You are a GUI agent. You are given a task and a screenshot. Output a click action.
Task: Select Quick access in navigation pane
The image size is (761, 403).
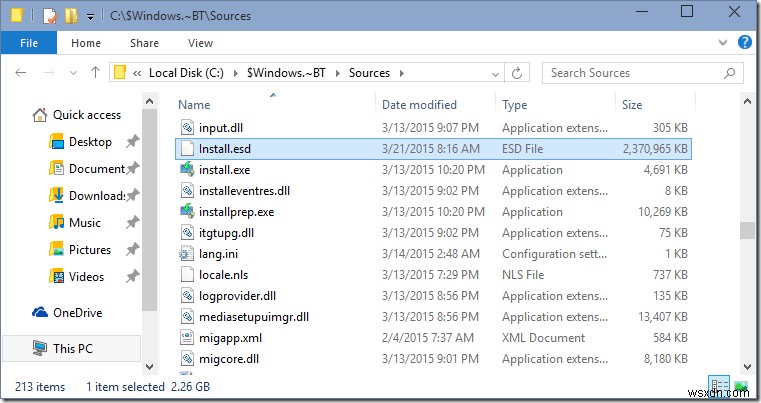pos(86,115)
